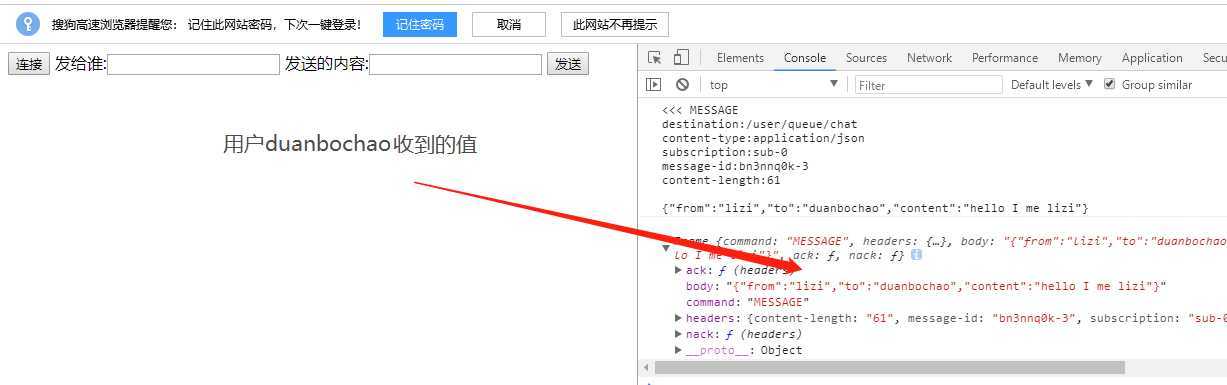
Task: Click the 此网站不再提示 button
Action: click(x=615, y=24)
